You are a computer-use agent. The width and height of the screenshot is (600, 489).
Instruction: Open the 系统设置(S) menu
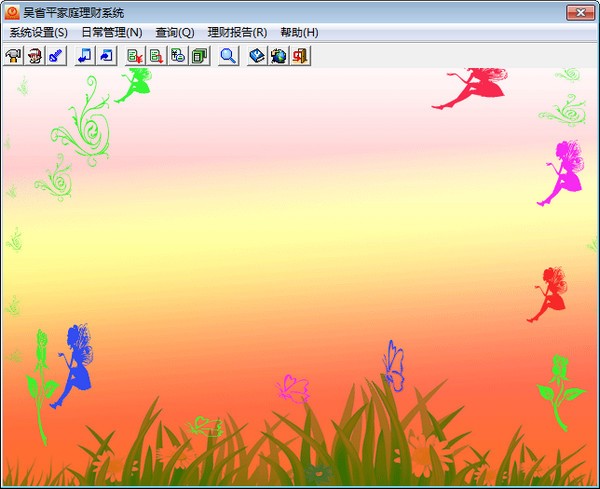click(x=39, y=33)
